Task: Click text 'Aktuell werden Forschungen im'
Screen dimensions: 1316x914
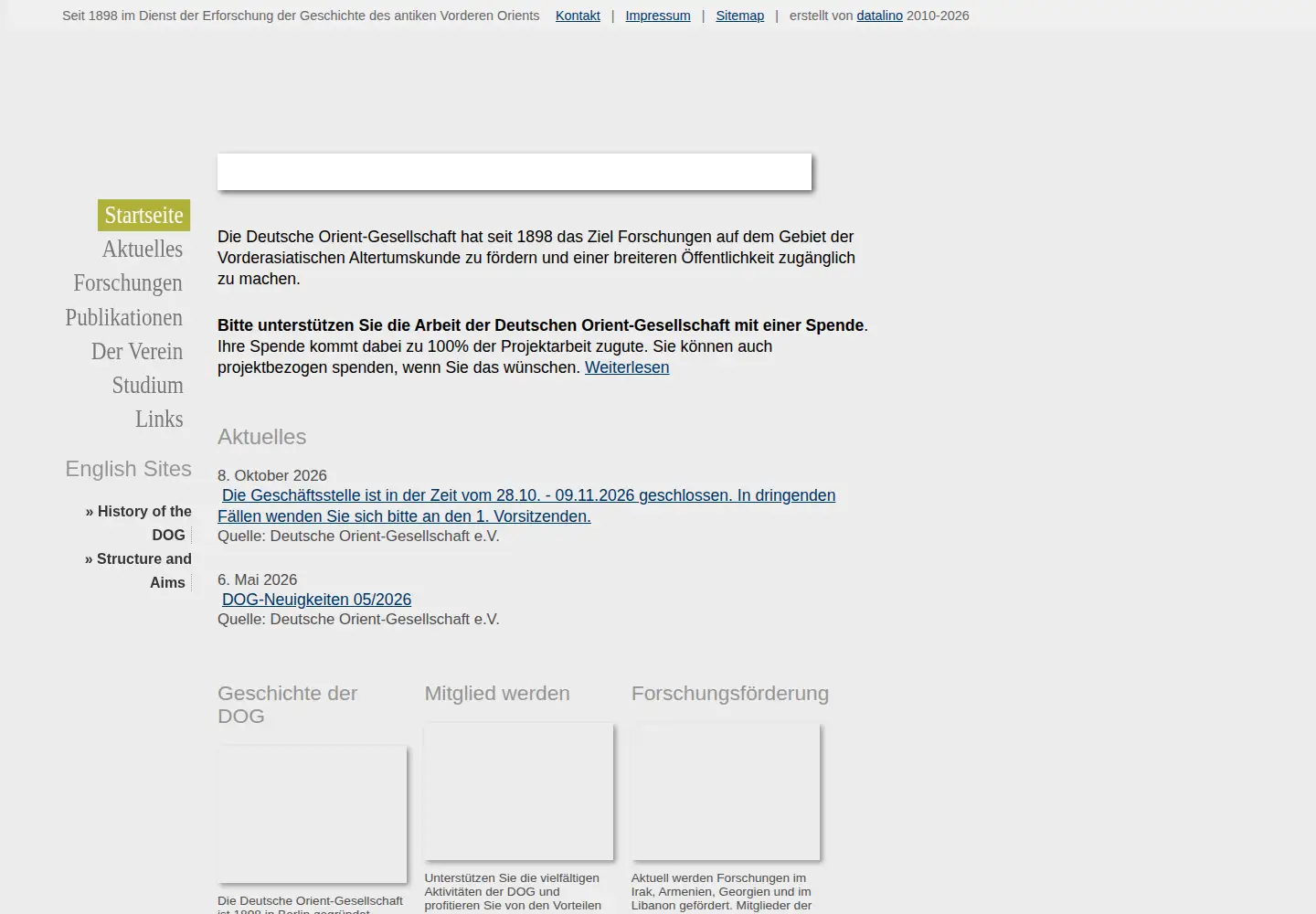Action: tap(718, 878)
